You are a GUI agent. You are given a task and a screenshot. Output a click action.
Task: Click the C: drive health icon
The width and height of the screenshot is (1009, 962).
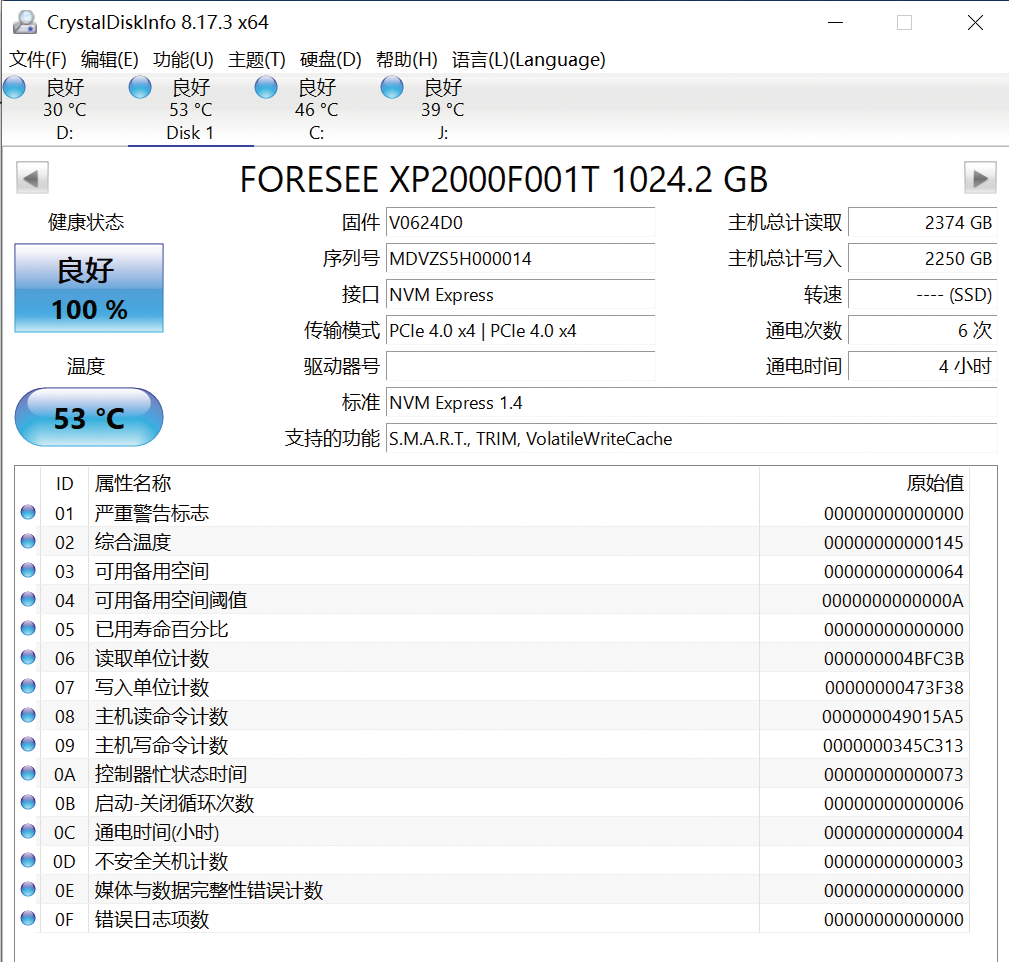pos(266,88)
